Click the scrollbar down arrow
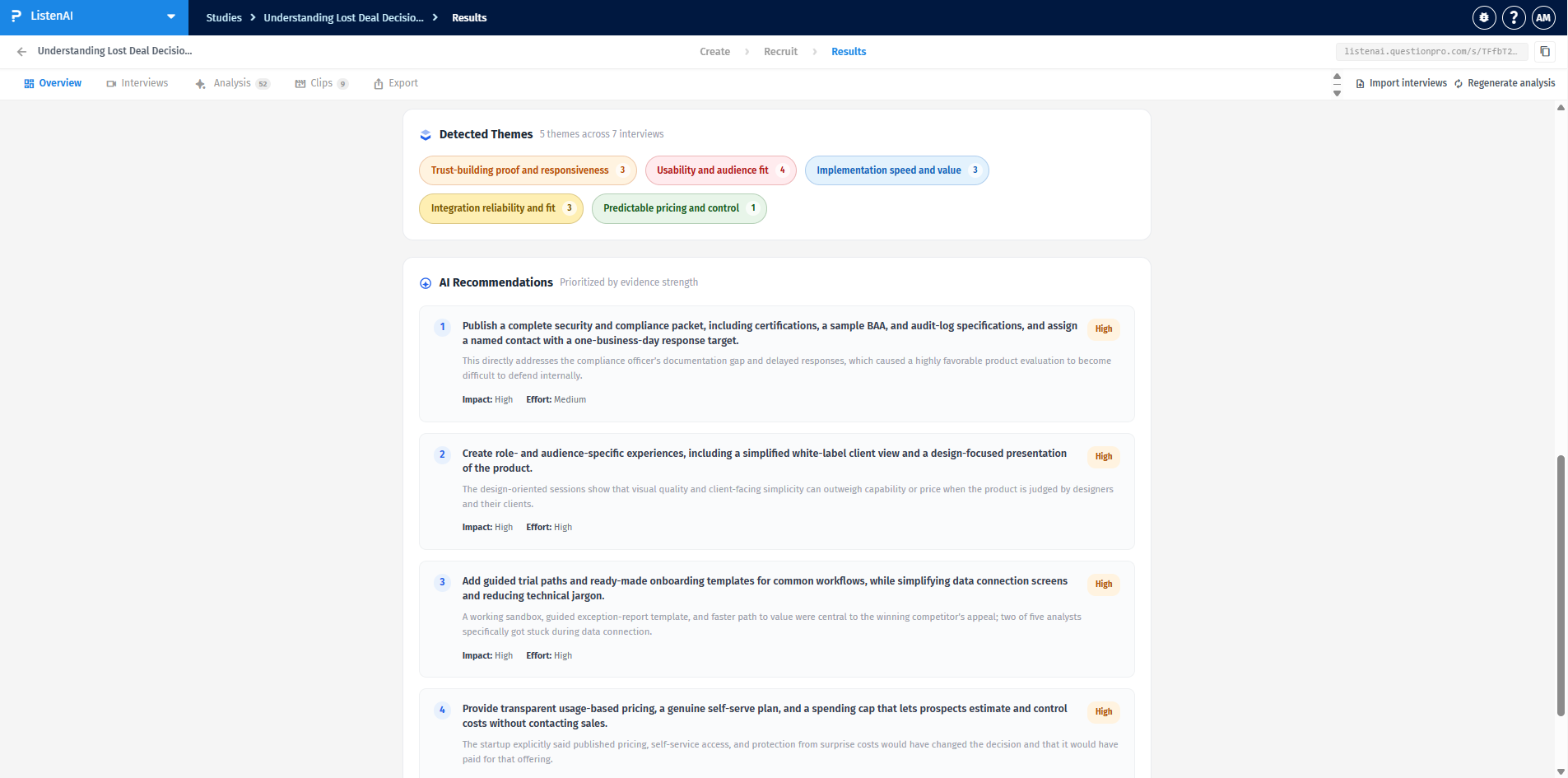This screenshot has height=778, width=1568. coord(1561,771)
